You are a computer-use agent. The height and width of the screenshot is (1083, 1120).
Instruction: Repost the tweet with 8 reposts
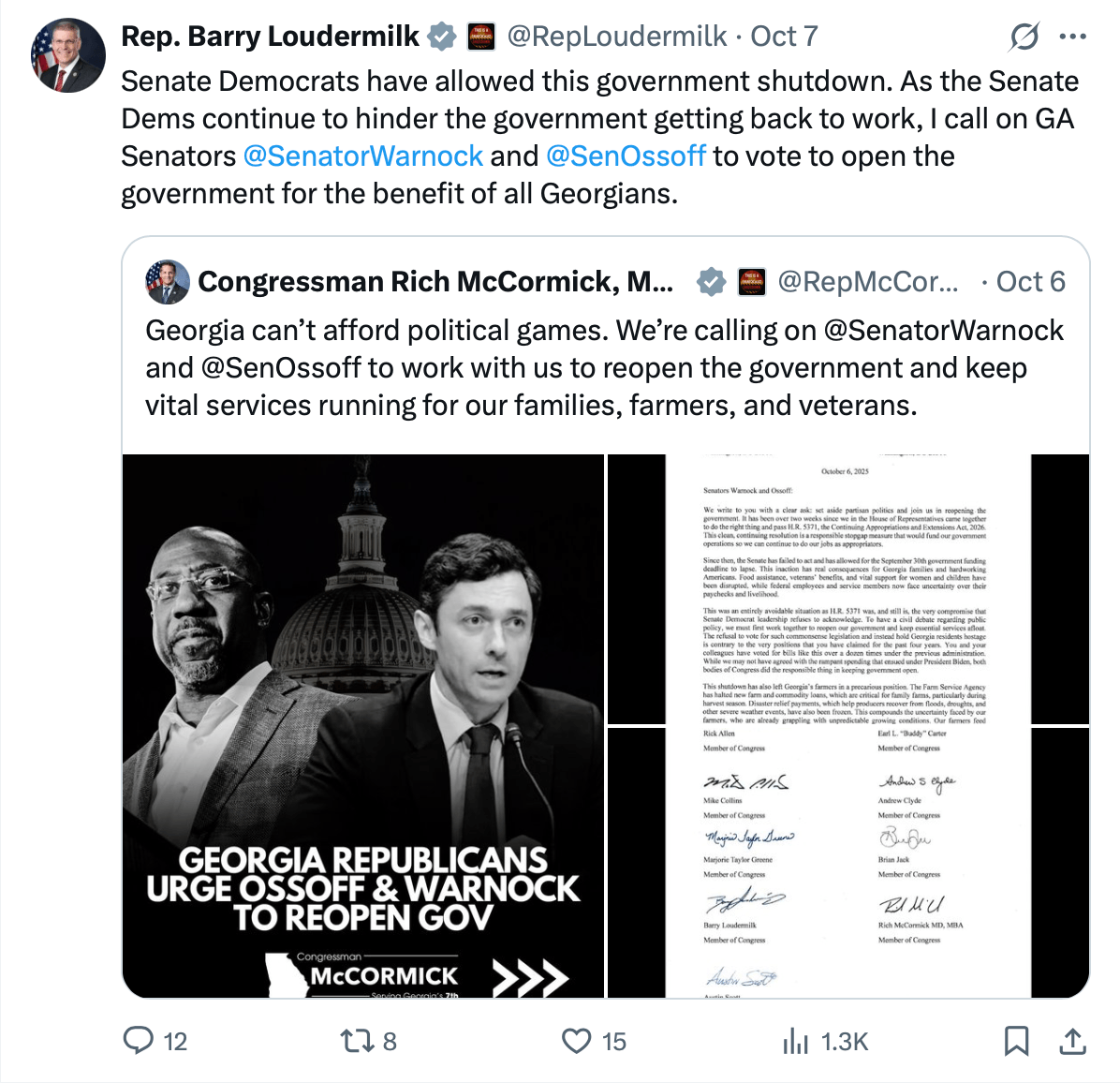(x=368, y=1041)
